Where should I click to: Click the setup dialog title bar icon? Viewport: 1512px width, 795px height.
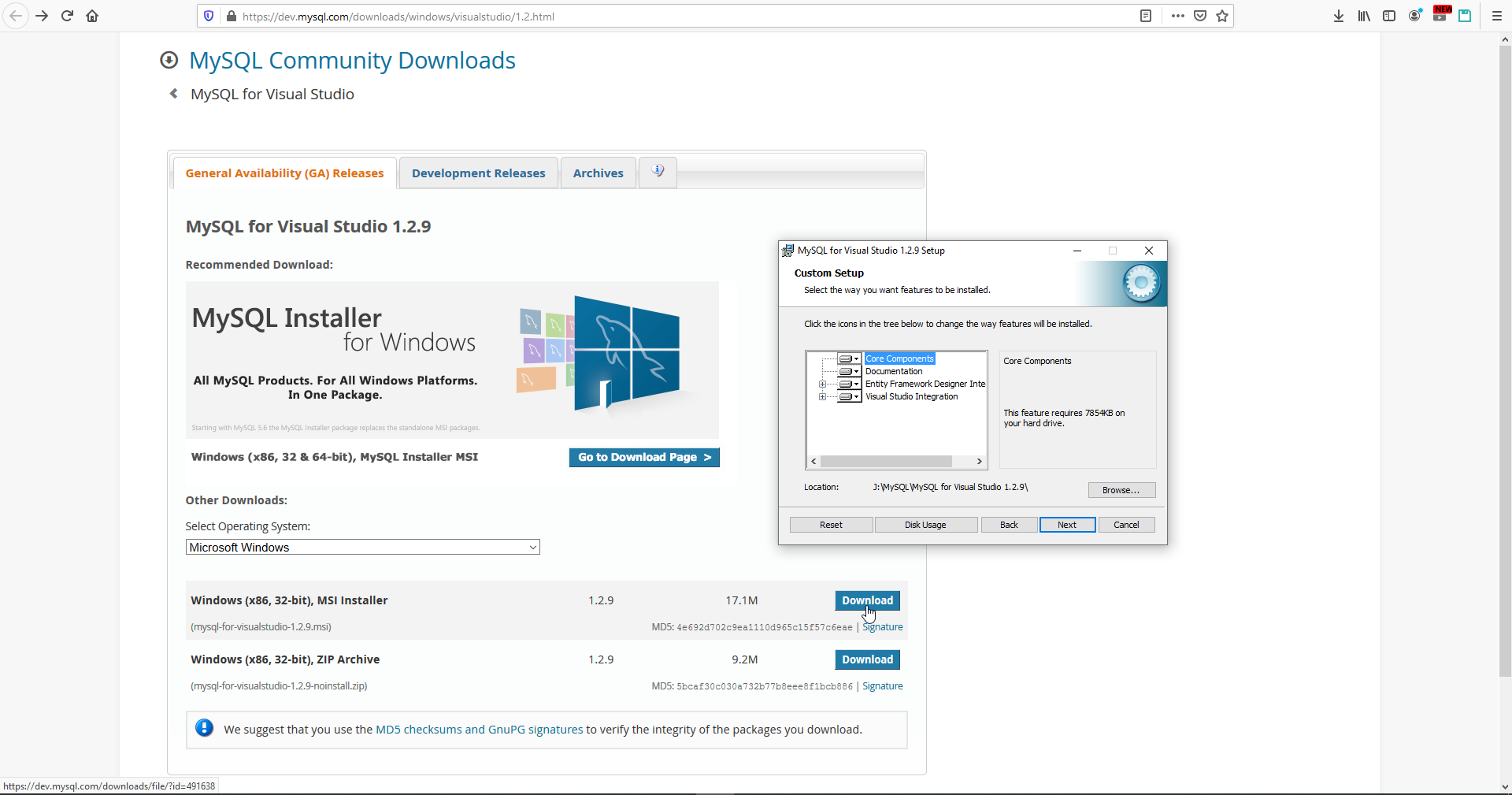pyautogui.click(x=787, y=251)
